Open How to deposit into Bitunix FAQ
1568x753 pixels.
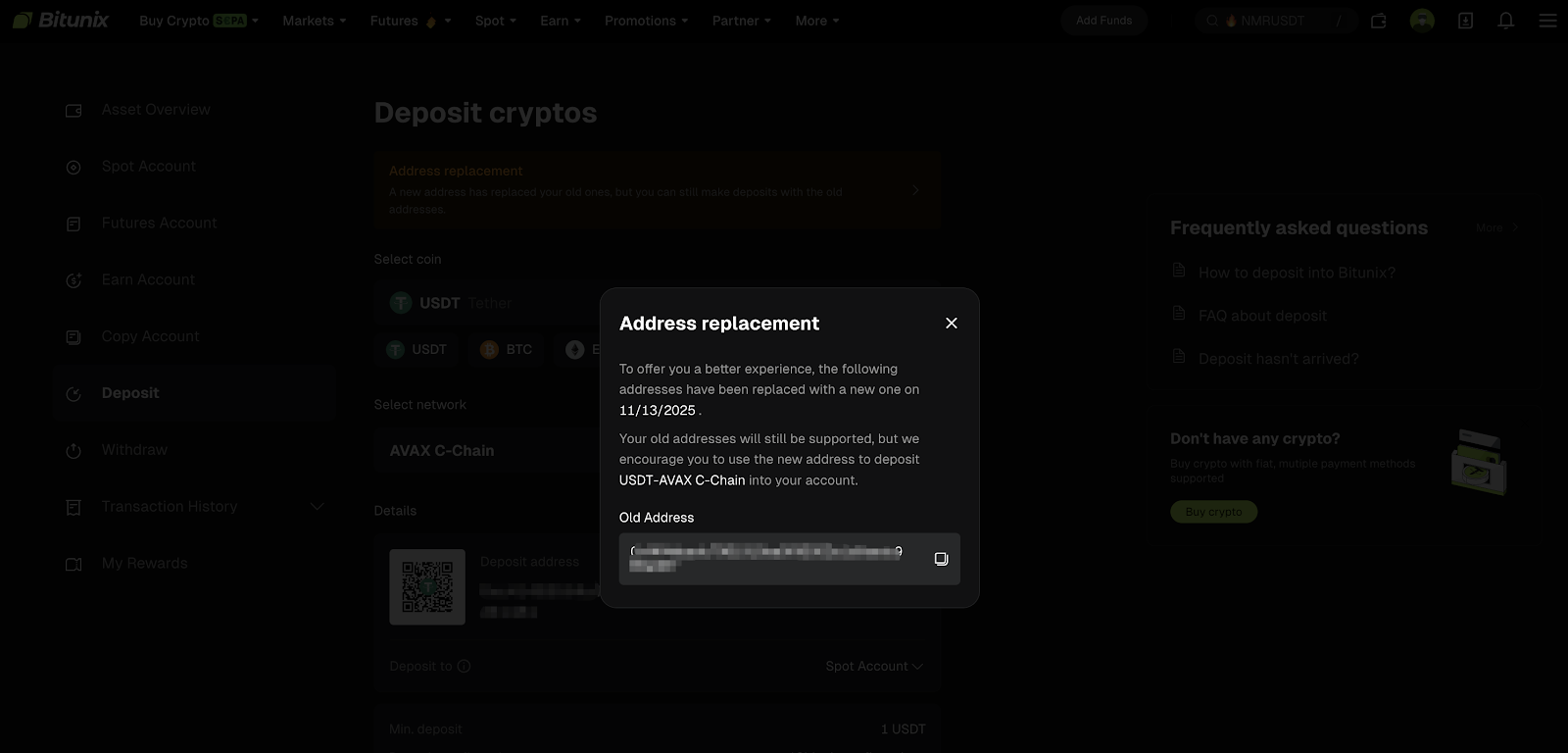pyautogui.click(x=1297, y=273)
